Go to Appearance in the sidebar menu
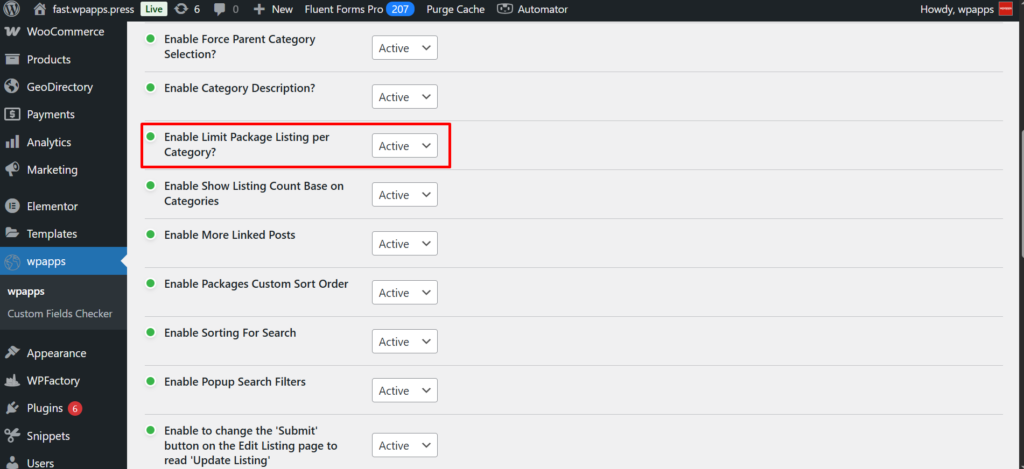Image resolution: width=1024 pixels, height=469 pixels. (x=56, y=353)
